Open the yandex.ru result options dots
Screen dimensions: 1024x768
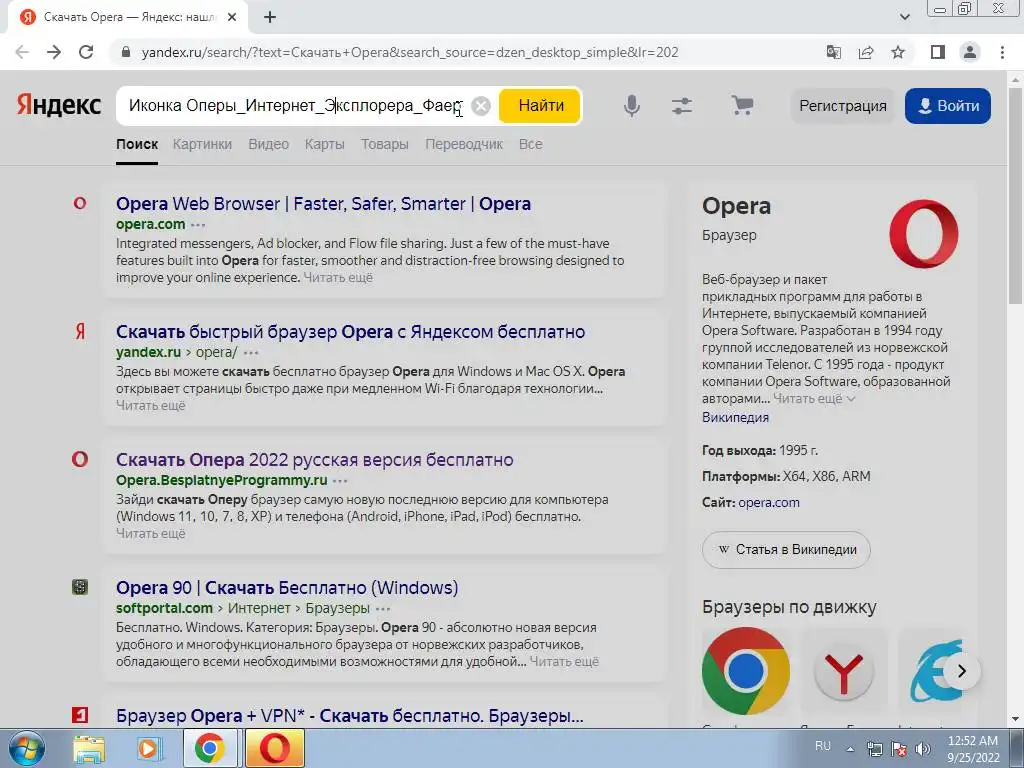pyautogui.click(x=251, y=353)
